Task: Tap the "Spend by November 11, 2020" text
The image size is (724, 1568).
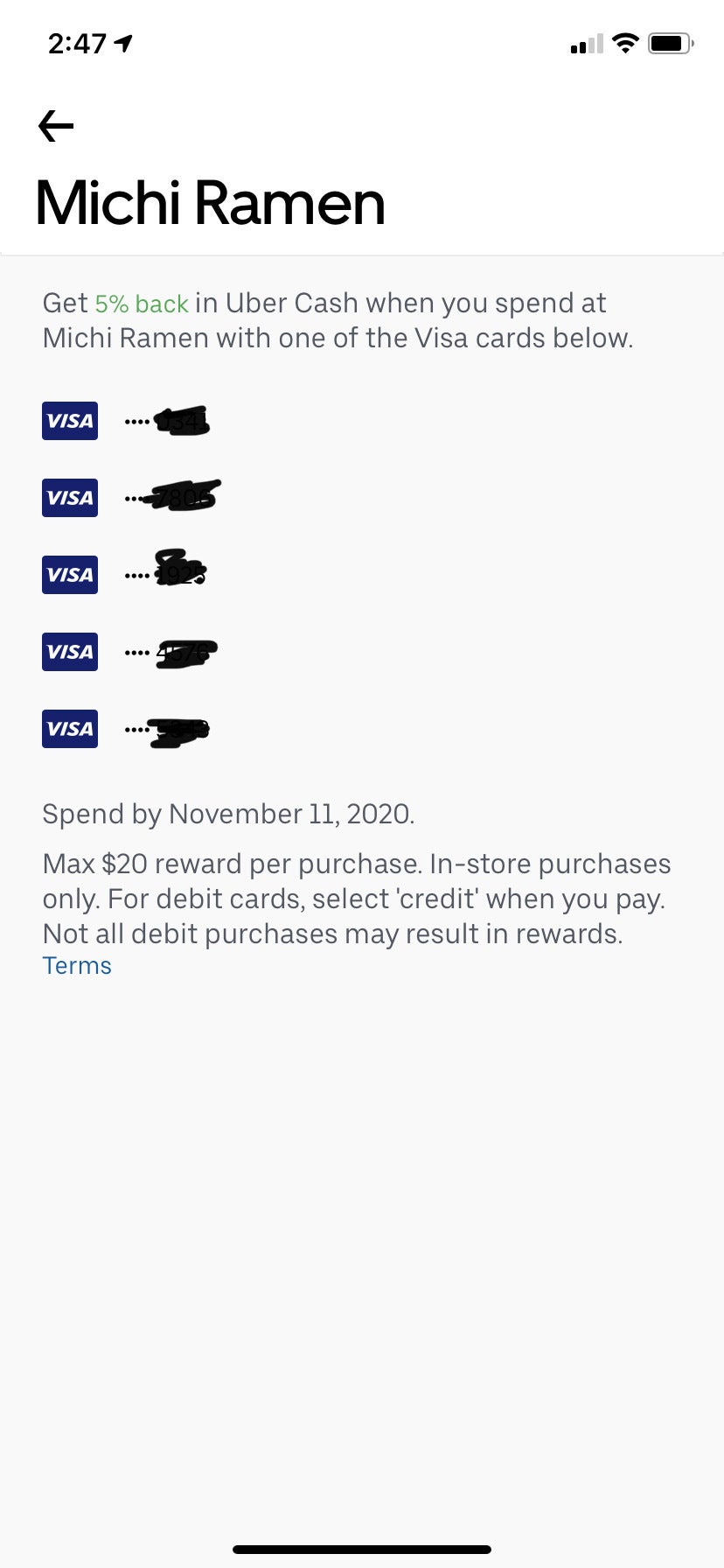Action: click(228, 814)
